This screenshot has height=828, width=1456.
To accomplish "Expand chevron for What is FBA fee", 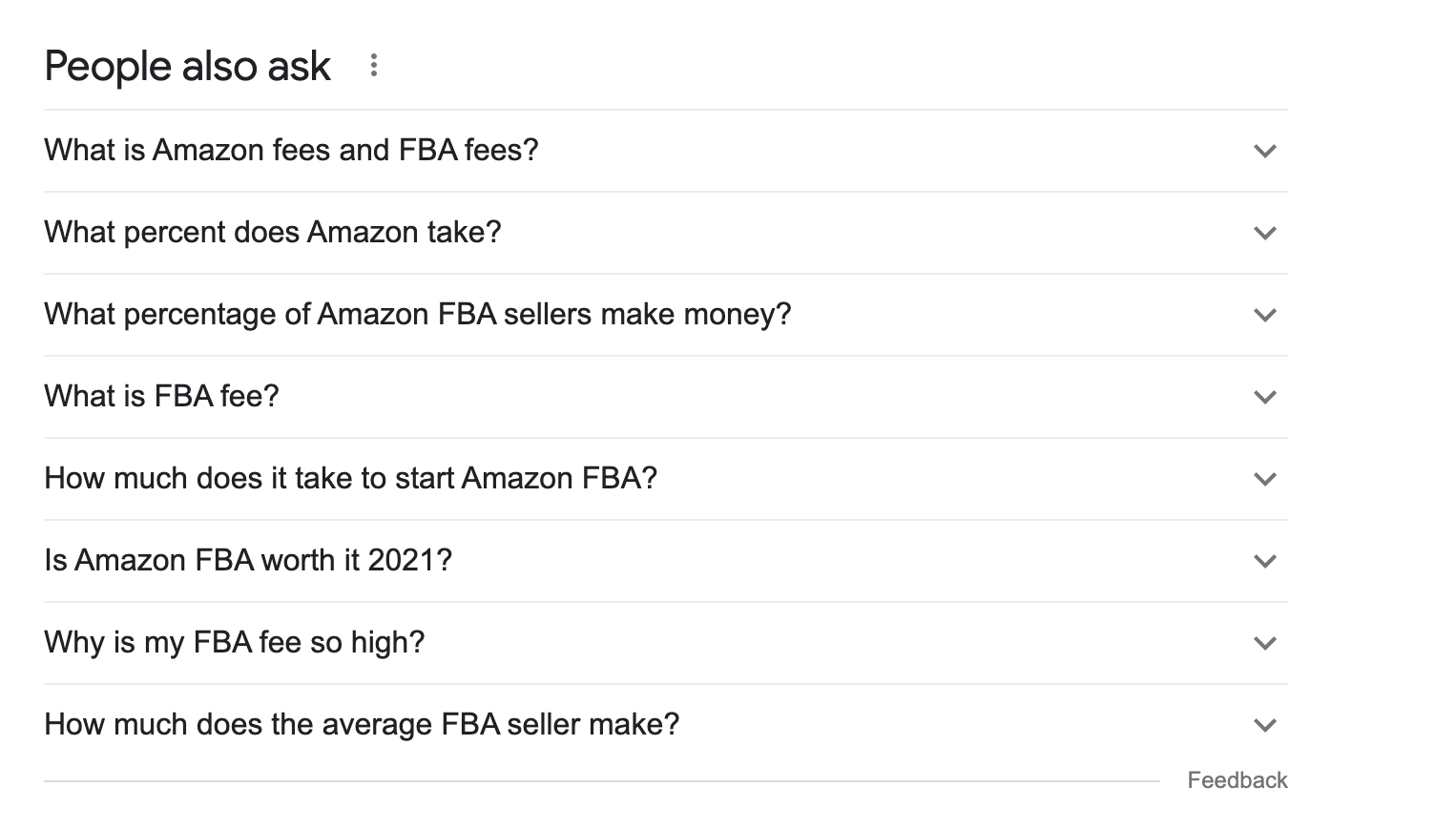I will (x=1264, y=397).
